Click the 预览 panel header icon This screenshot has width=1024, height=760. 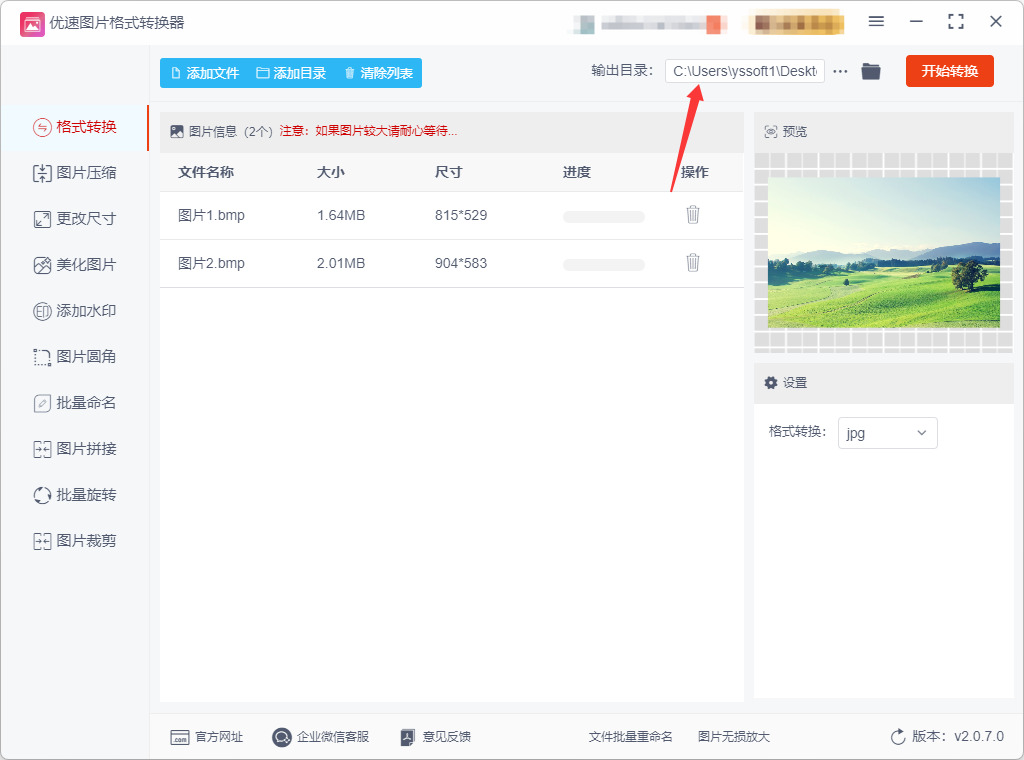[771, 132]
